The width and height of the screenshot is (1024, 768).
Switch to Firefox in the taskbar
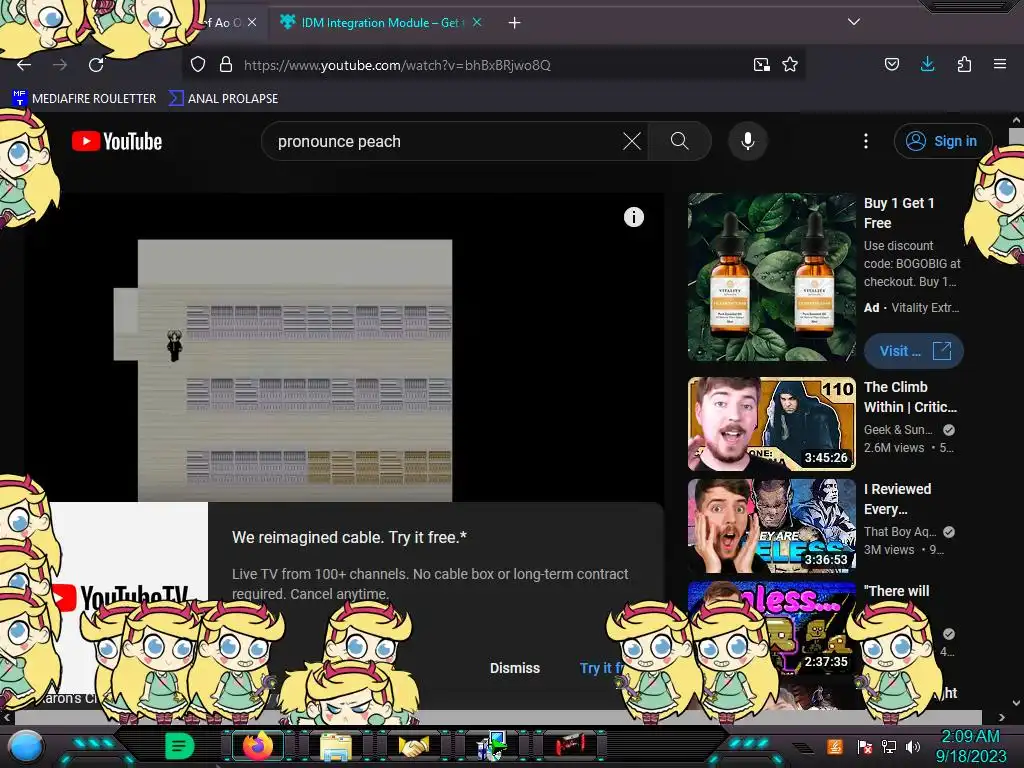pyautogui.click(x=258, y=746)
